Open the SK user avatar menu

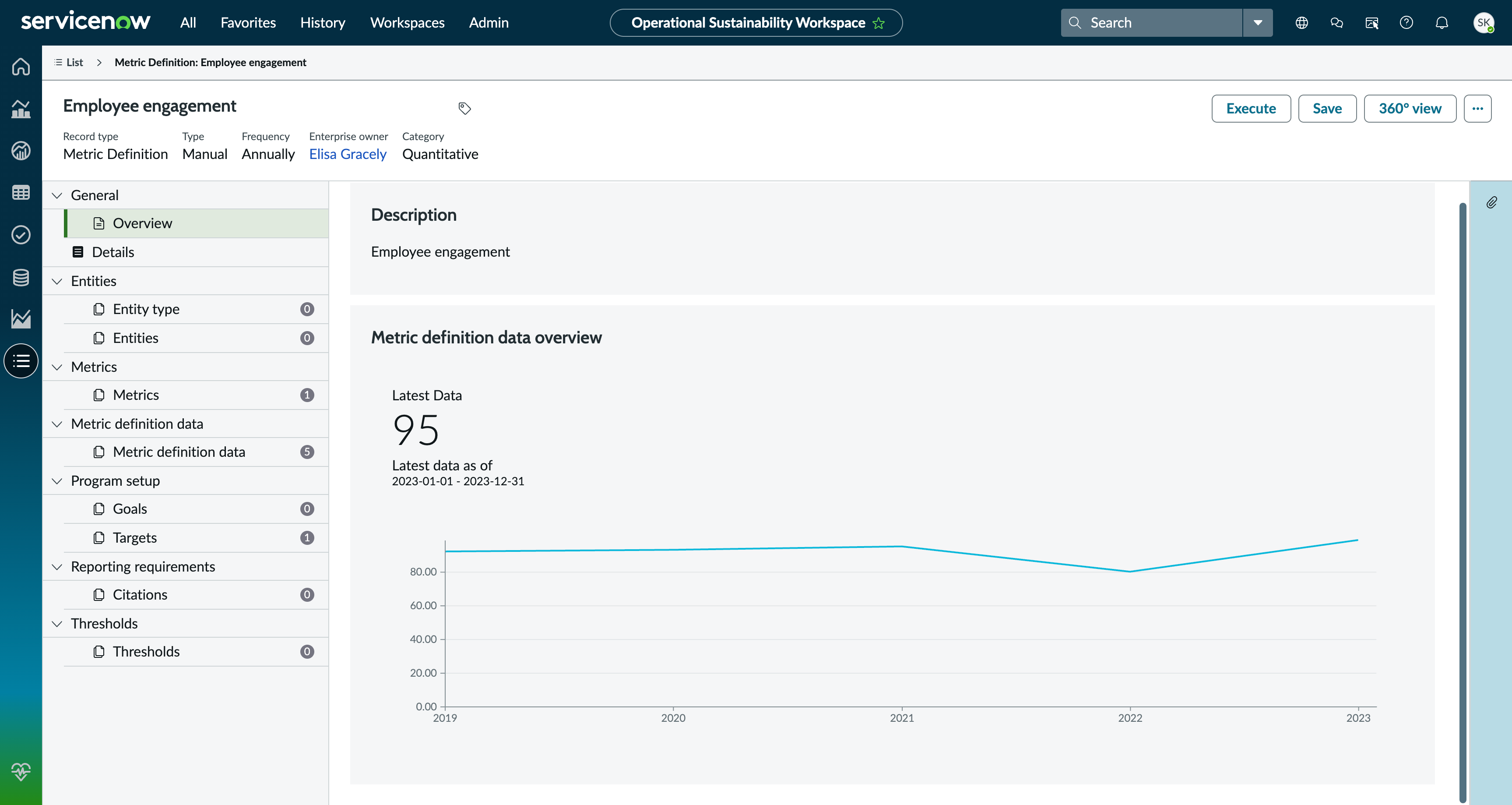[x=1483, y=23]
